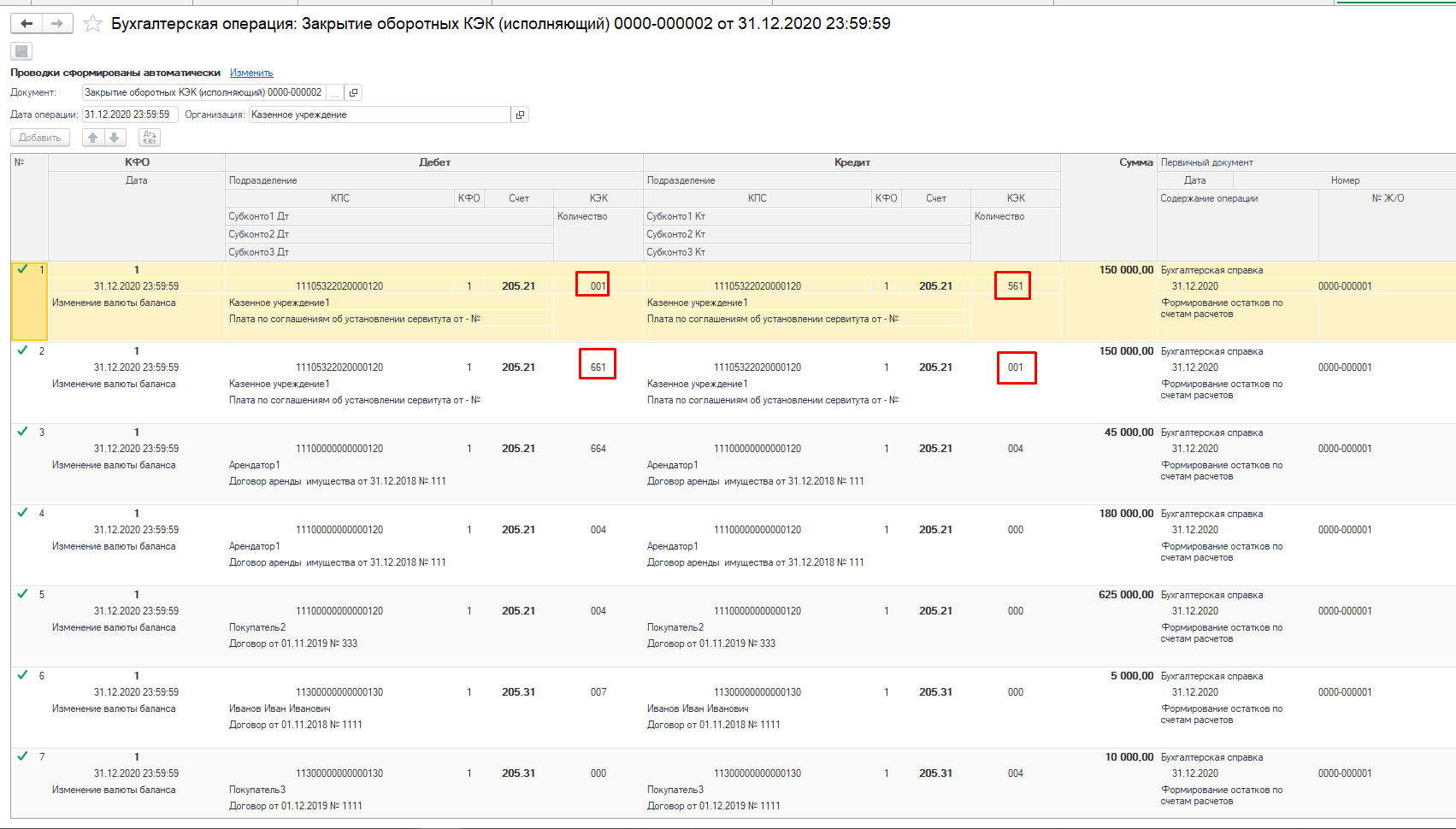Click debit subconto Покупатель2 in entry 5
This screenshot has height=829, width=1456.
(257, 627)
